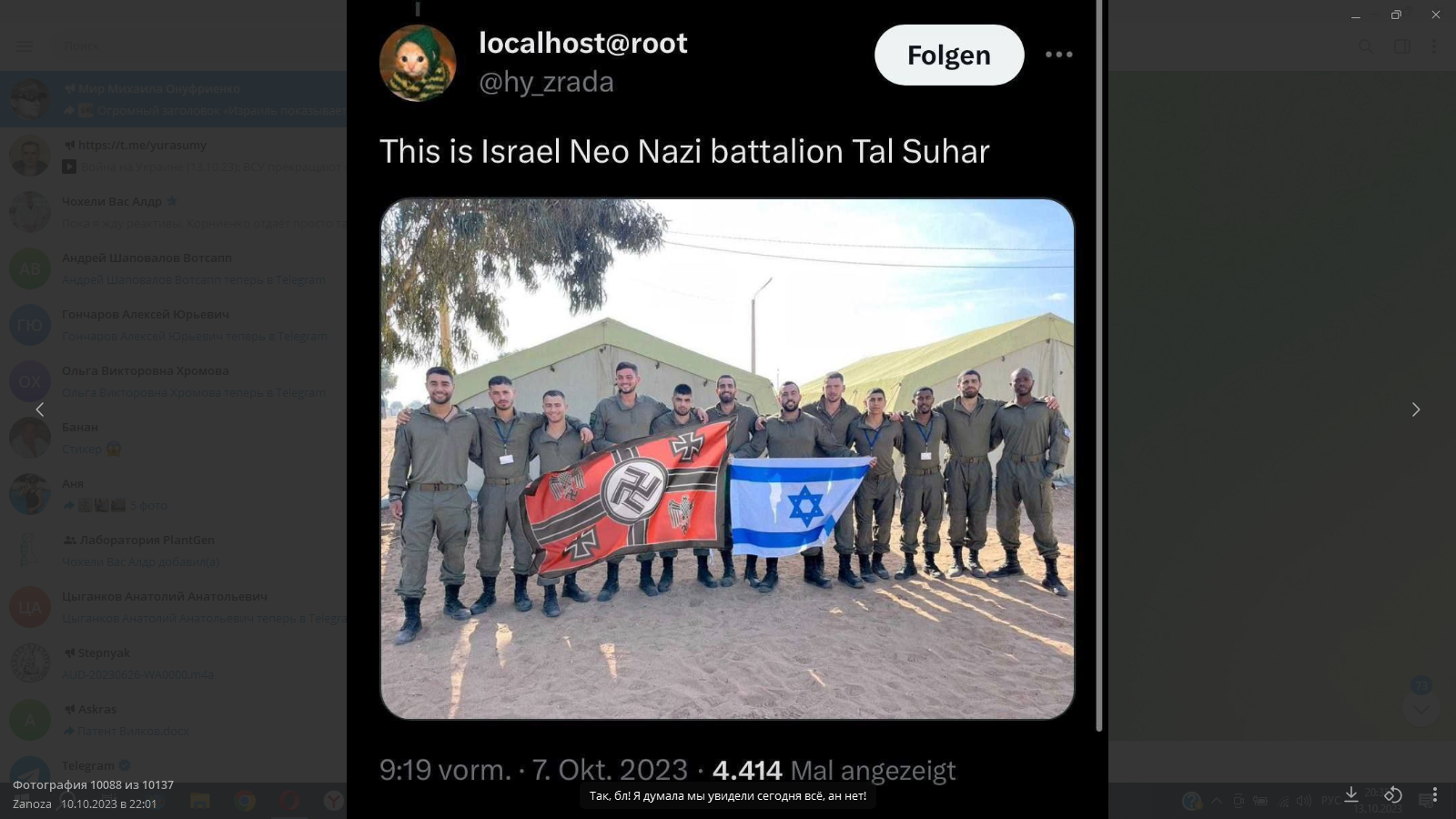1456x819 pixels.
Task: Open the viewer's three-dot options menu
Action: (x=1435, y=794)
